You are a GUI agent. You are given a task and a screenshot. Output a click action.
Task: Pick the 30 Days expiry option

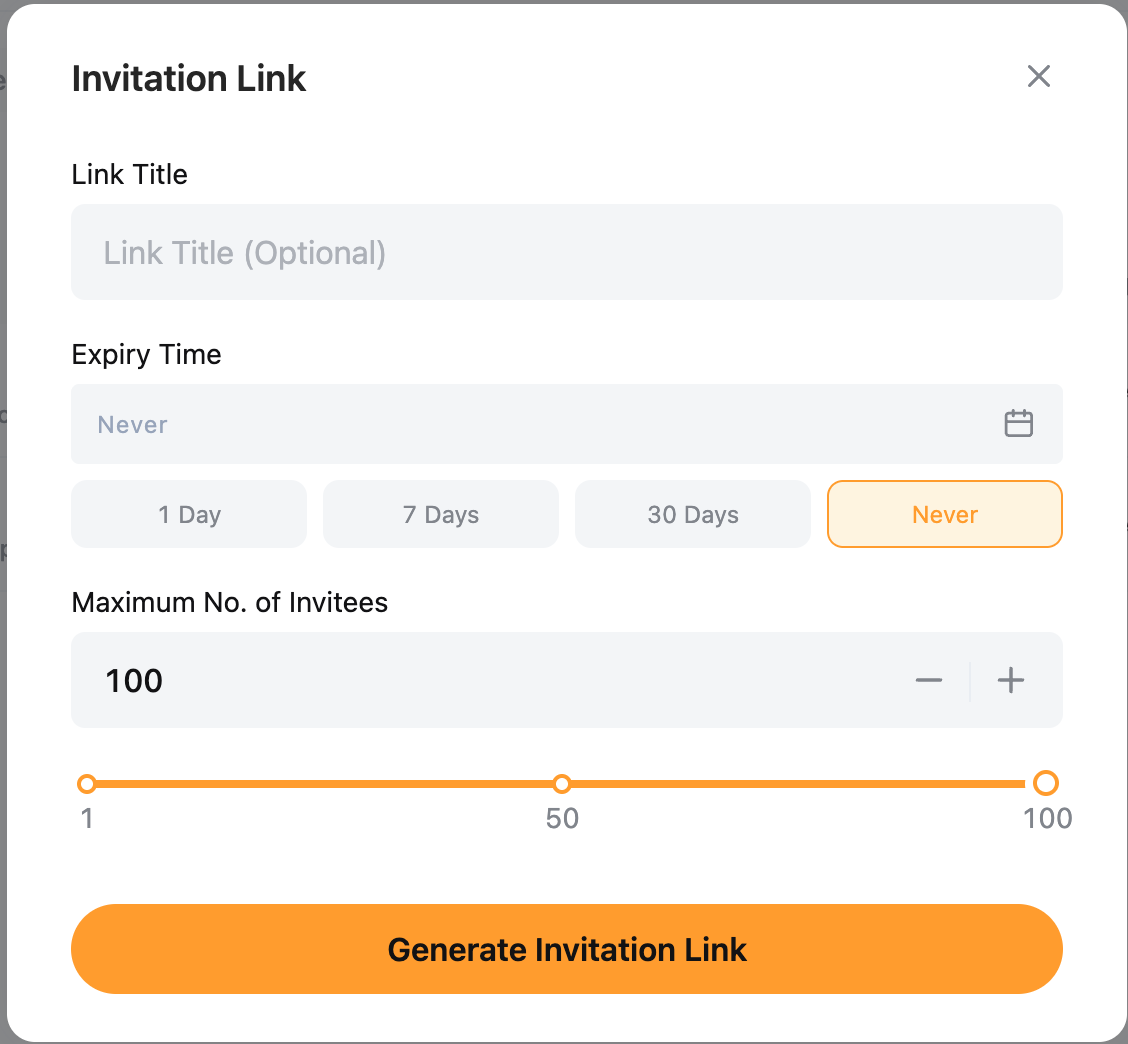tap(693, 515)
